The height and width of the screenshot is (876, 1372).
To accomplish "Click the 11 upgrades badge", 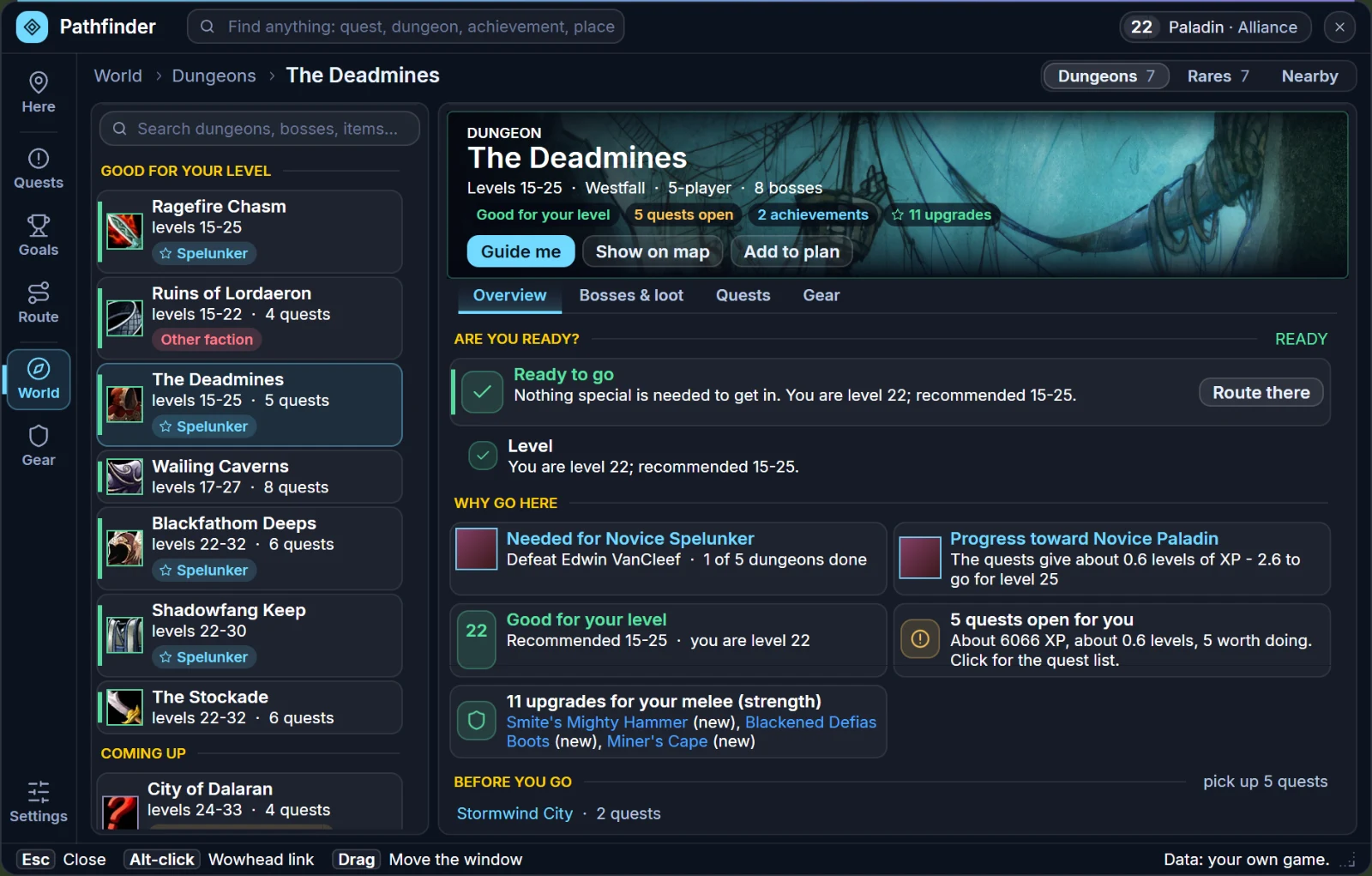I will coord(941,214).
